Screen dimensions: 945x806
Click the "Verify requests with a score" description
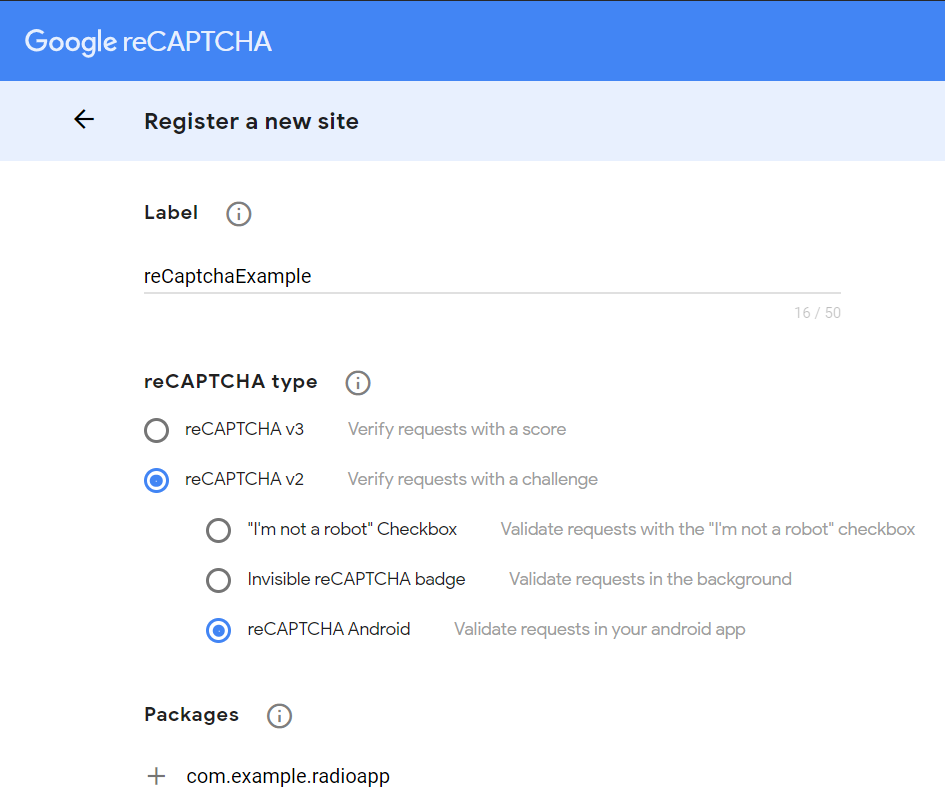click(457, 429)
